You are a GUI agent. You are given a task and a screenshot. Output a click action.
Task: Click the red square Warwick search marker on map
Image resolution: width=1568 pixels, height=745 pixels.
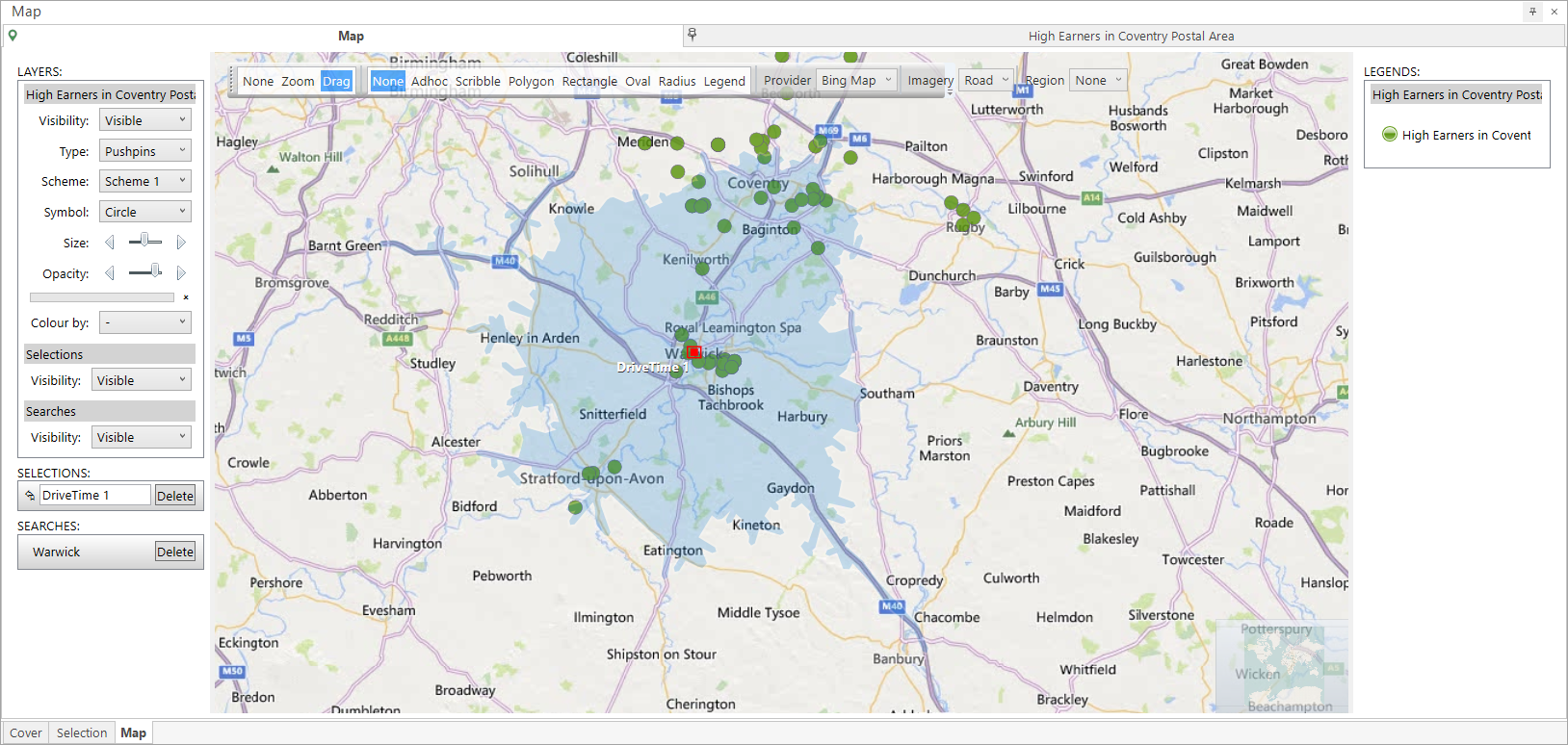[693, 351]
